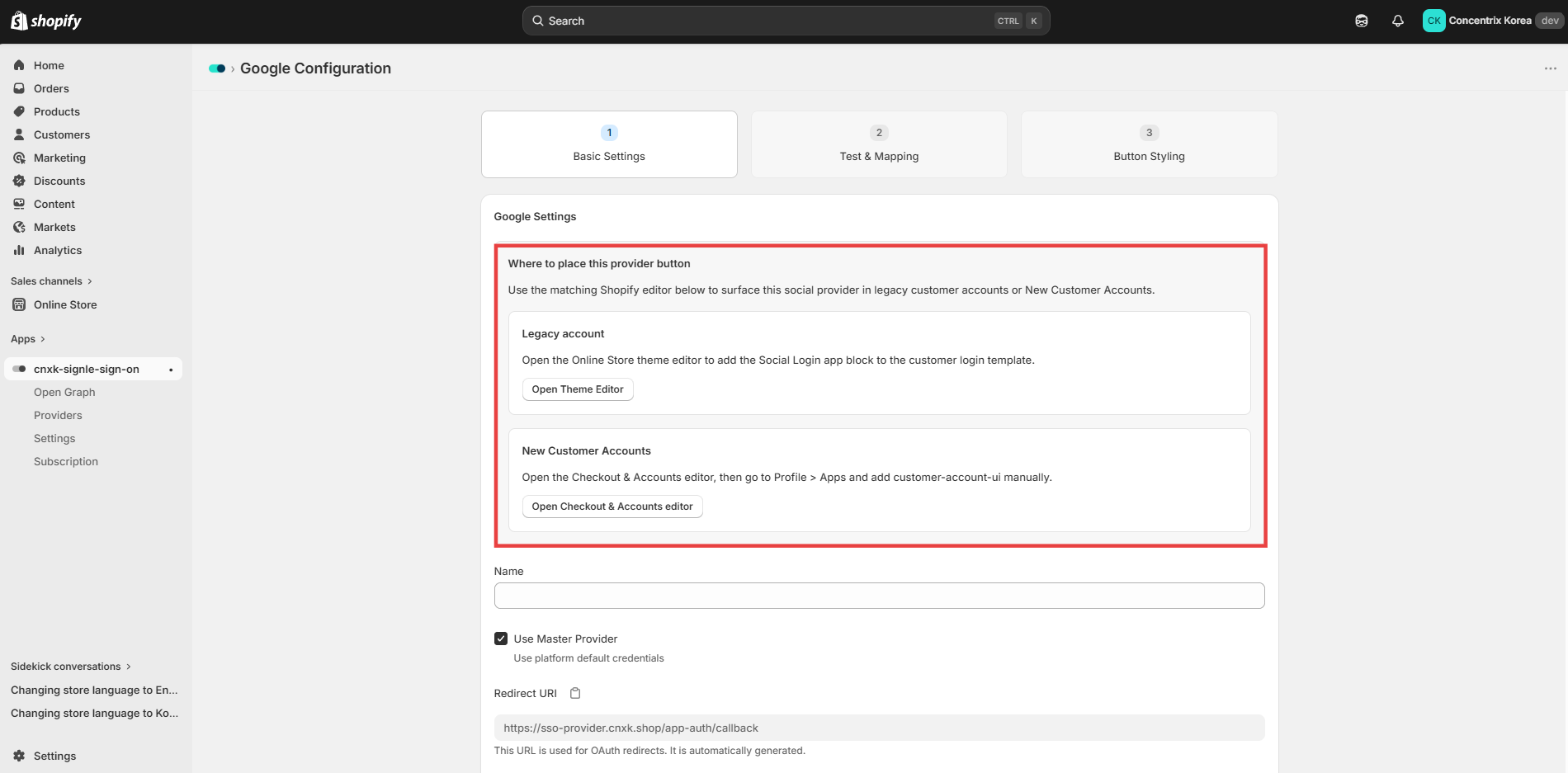Click 'Use platform default credentials' text
Screen dimensions: 1568x773
coord(588,658)
